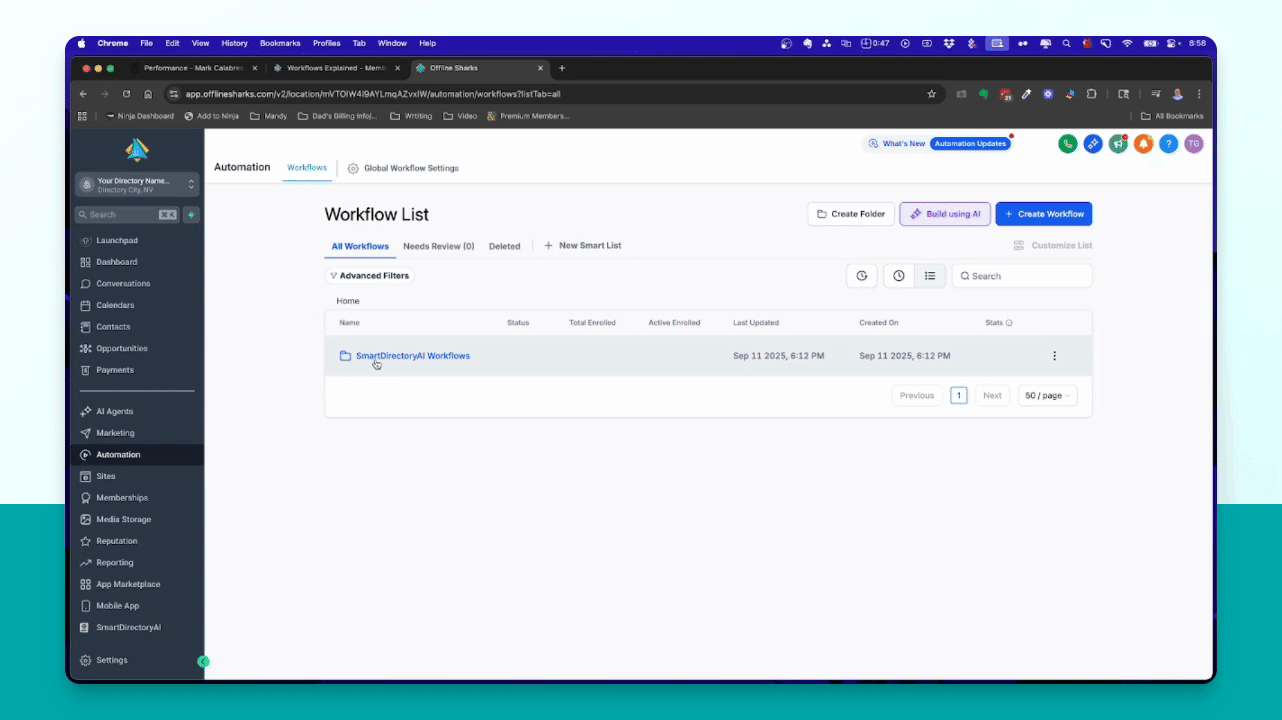The image size is (1282, 720).
Task: Select the Workflows tab in Automation header
Action: [x=307, y=168]
